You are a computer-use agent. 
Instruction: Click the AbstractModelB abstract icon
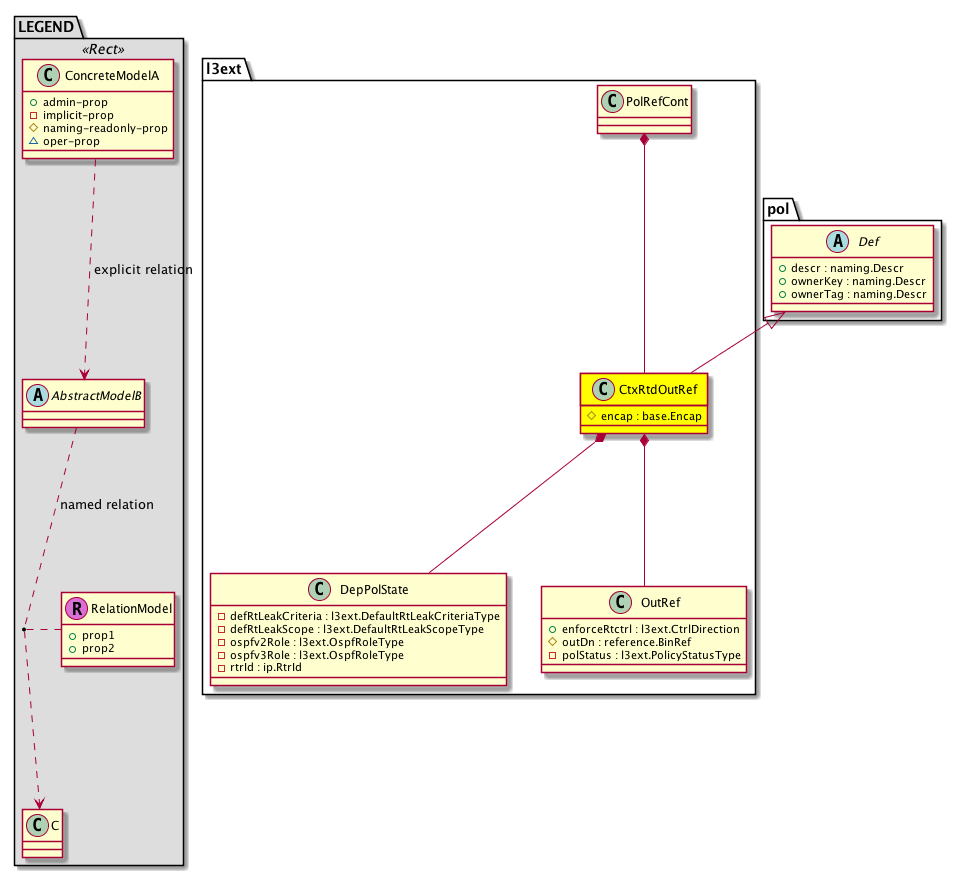pyautogui.click(x=37, y=394)
